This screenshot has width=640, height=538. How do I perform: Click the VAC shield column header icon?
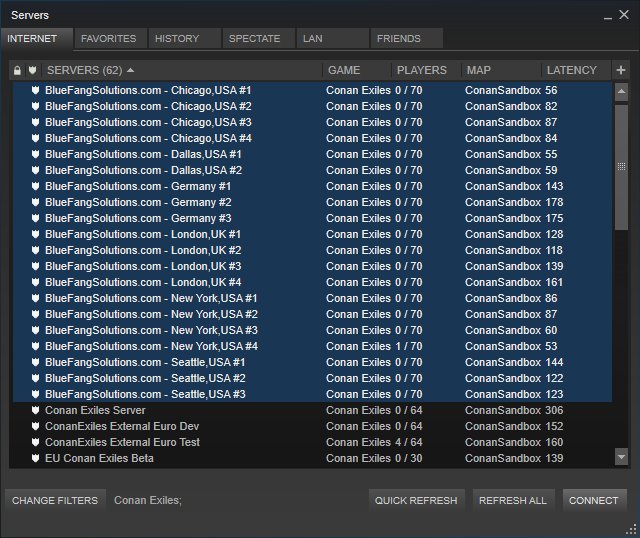[x=33, y=70]
